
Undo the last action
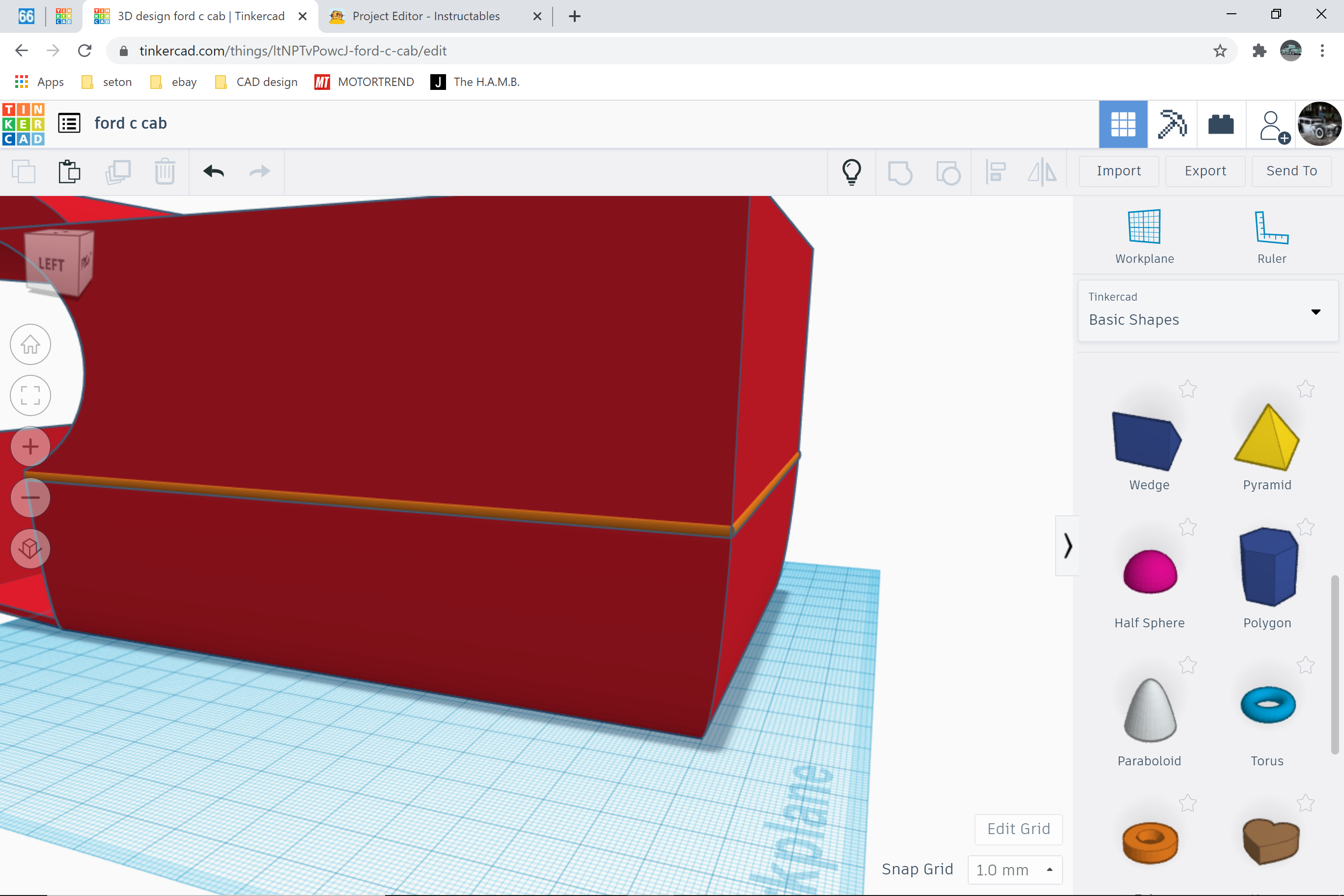(214, 171)
